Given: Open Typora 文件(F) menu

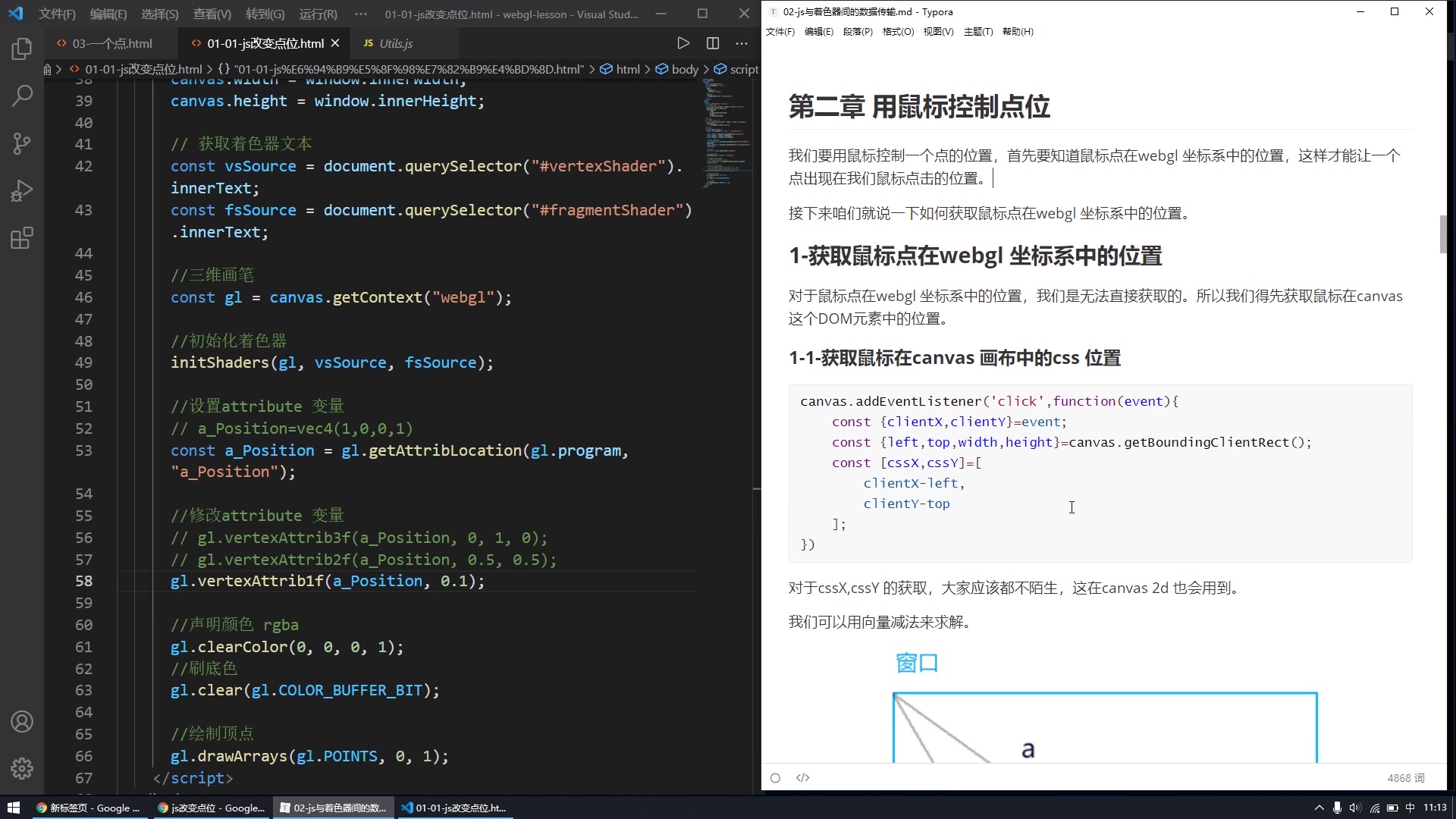Looking at the screenshot, I should tap(780, 31).
